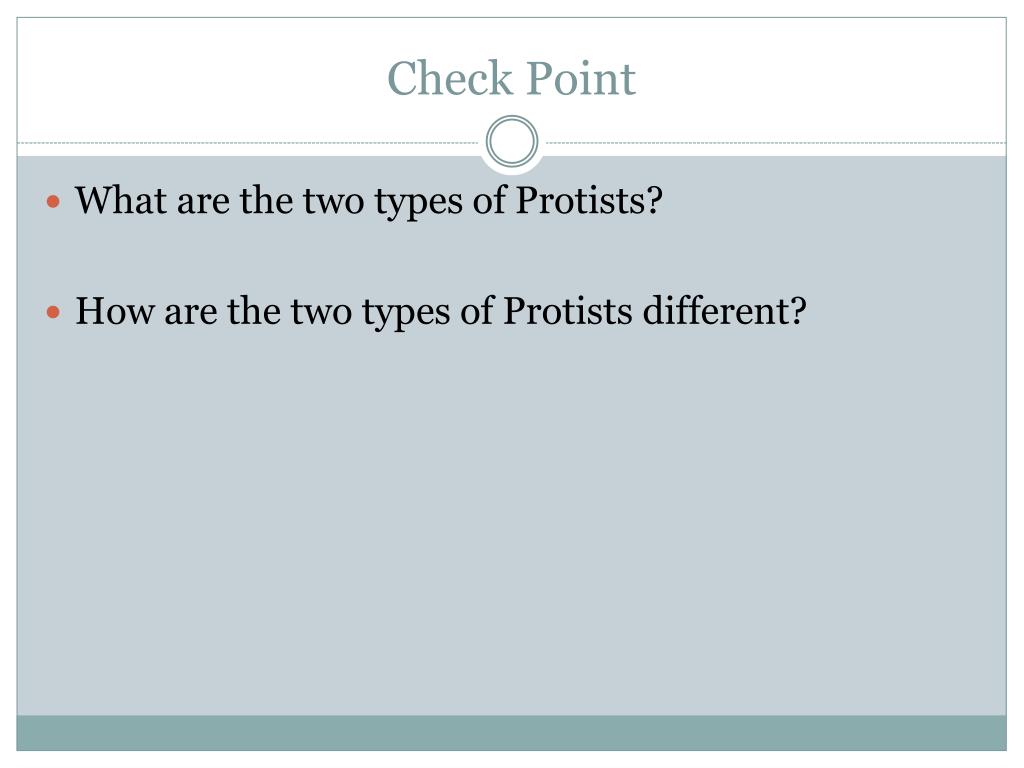Select the orange bullet before "What are"
Image resolution: width=1024 pixels, height=768 pixels.
54,201
